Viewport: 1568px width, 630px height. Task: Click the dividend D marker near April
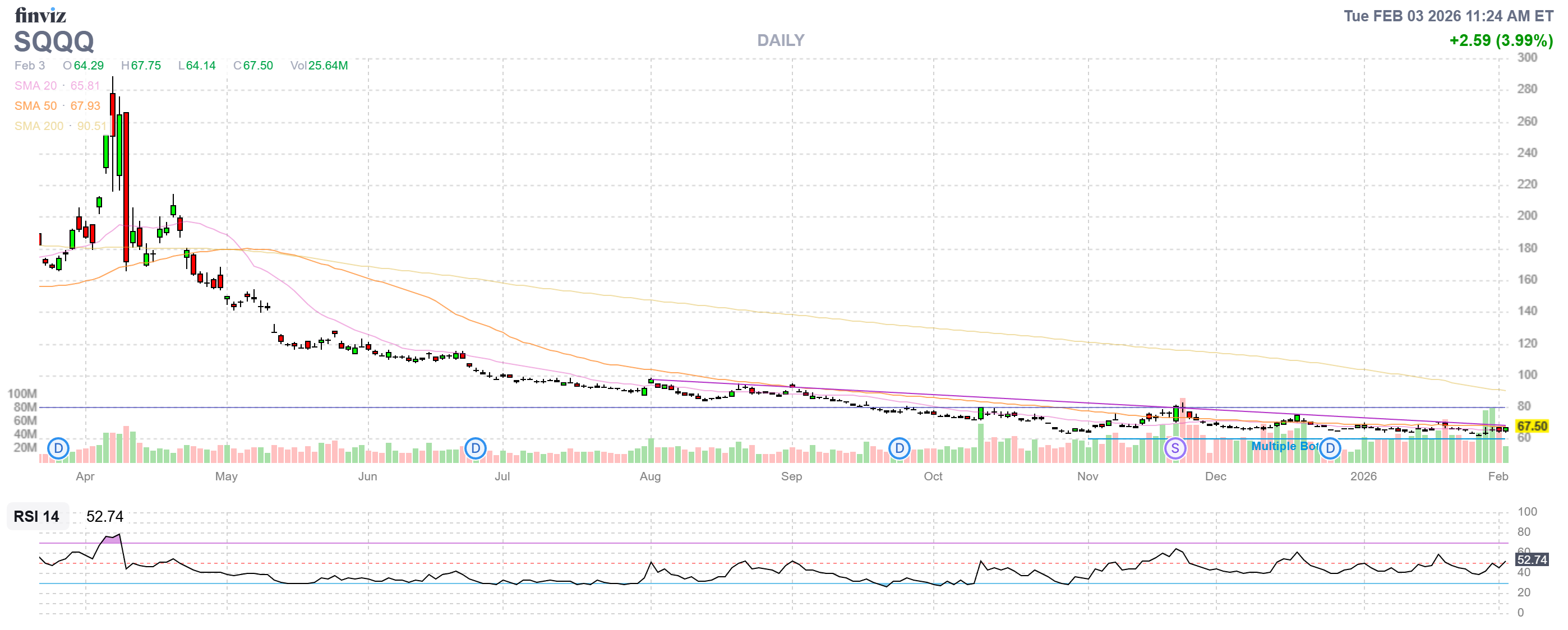click(x=58, y=450)
